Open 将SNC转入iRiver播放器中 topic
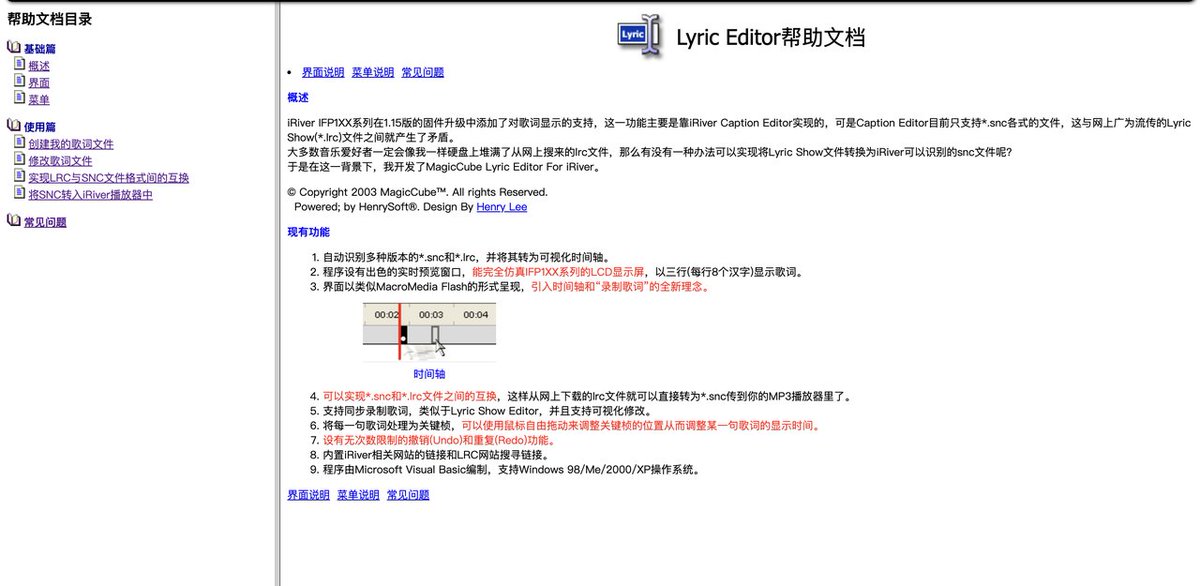Image resolution: width=1200 pixels, height=586 pixels. pos(91,195)
